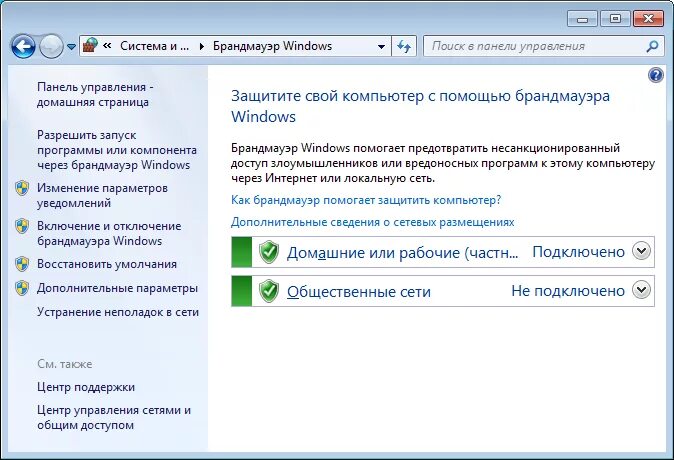The image size is (674, 460).
Task: Expand the home or work networks section
Action: 641,251
